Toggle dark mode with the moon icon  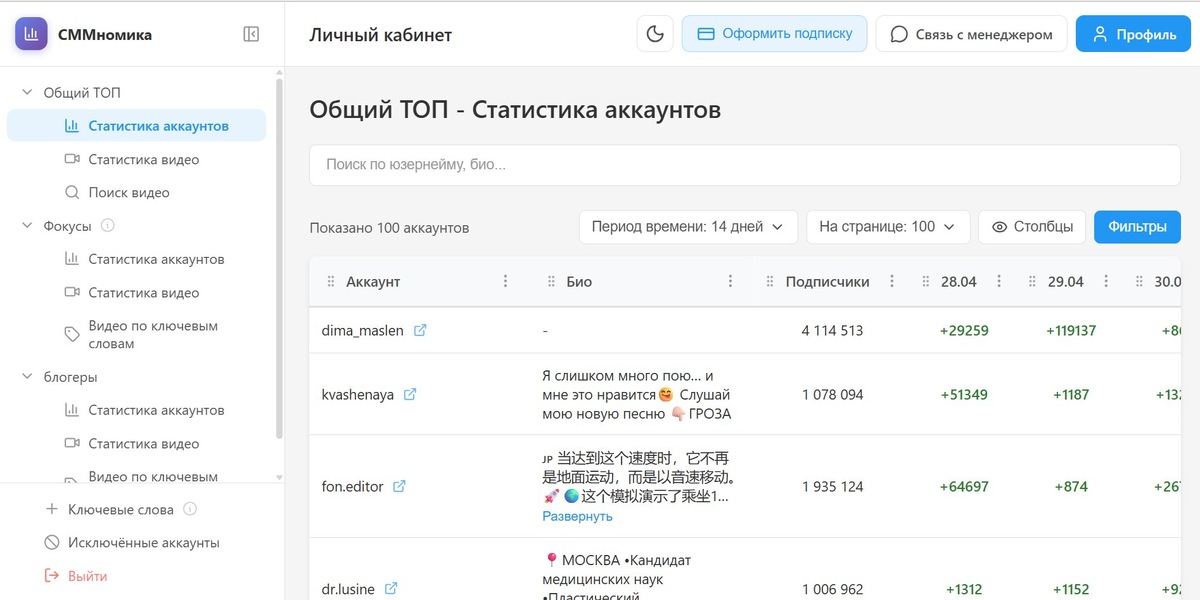click(x=655, y=34)
